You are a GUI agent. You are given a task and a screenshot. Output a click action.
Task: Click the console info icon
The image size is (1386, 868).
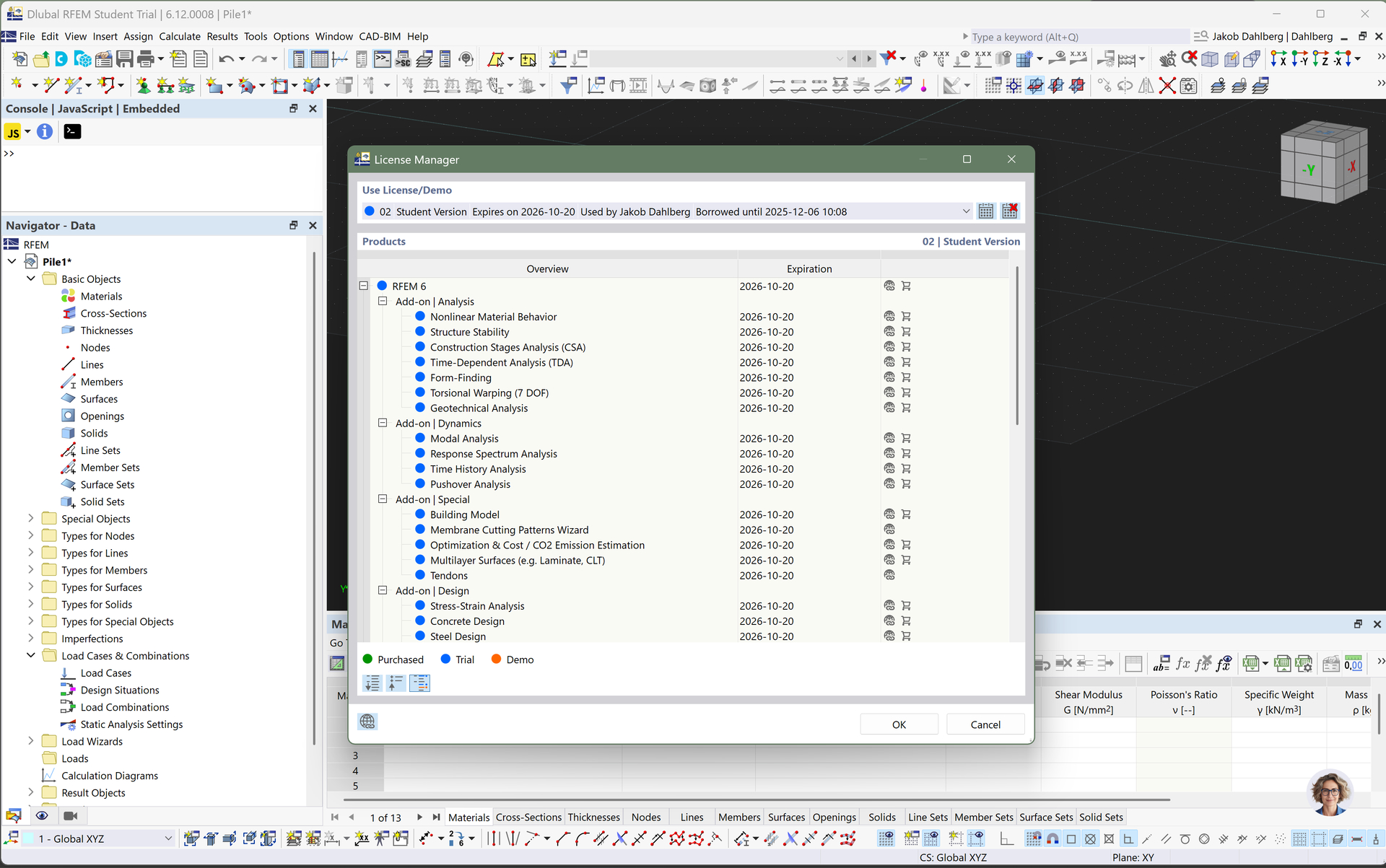pos(45,132)
